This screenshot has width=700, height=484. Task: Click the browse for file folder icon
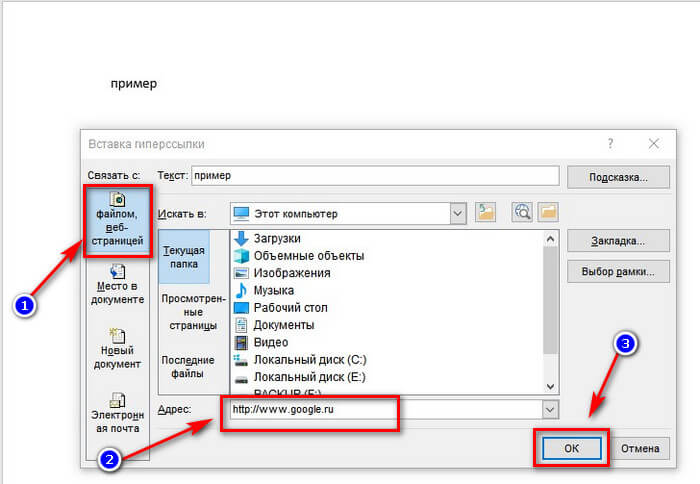[548, 213]
